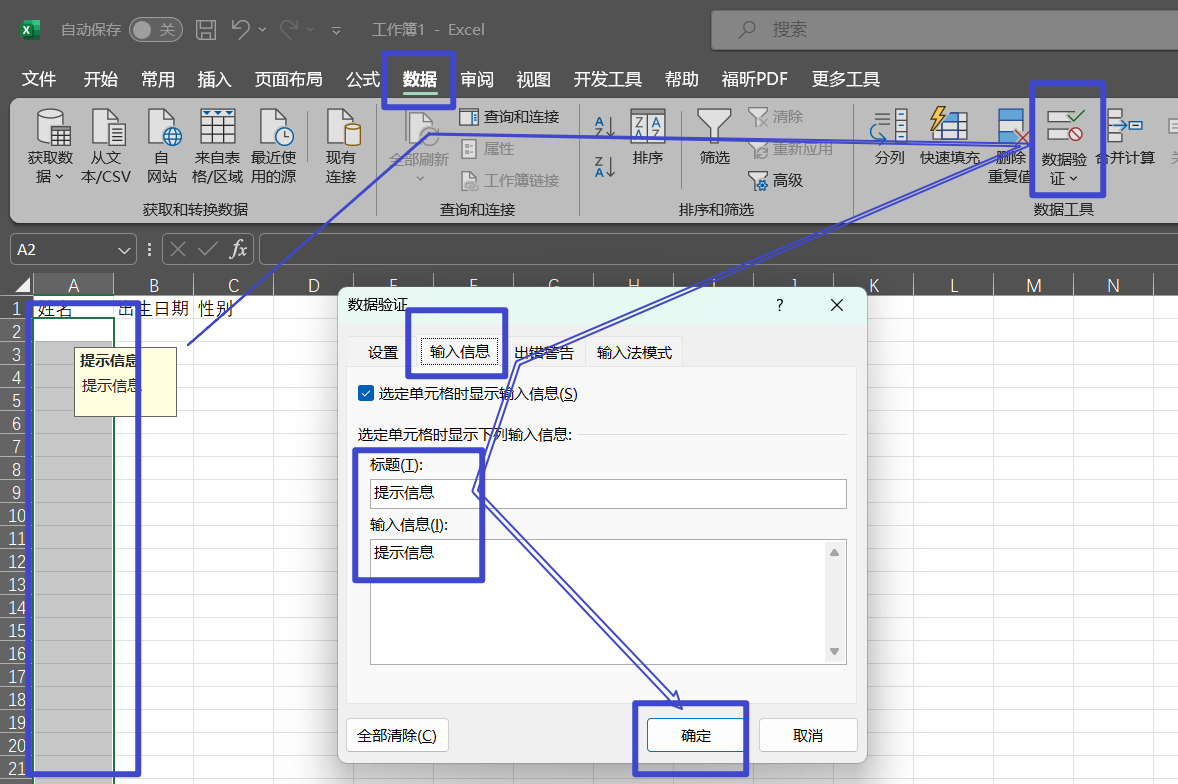Uncheck 选定单元格时显示输入信息 checkbox
Screen dimensions: 1178x784
(366, 394)
